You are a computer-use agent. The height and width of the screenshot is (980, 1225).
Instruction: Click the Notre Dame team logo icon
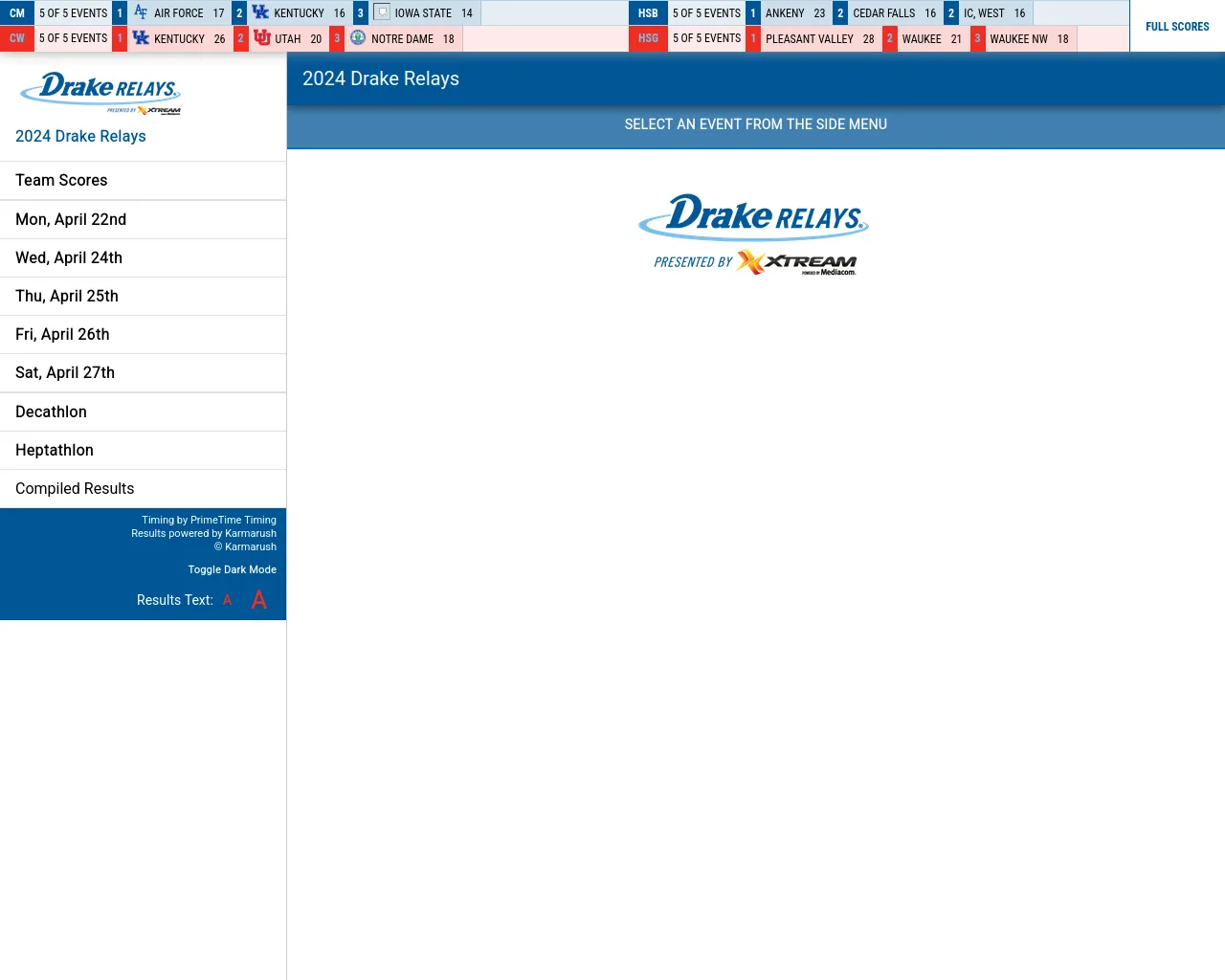click(x=358, y=38)
